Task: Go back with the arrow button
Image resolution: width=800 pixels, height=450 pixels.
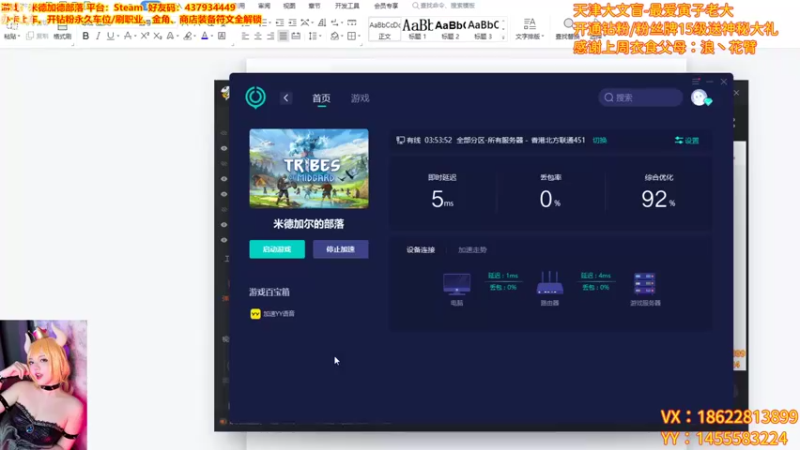Action: (x=286, y=98)
